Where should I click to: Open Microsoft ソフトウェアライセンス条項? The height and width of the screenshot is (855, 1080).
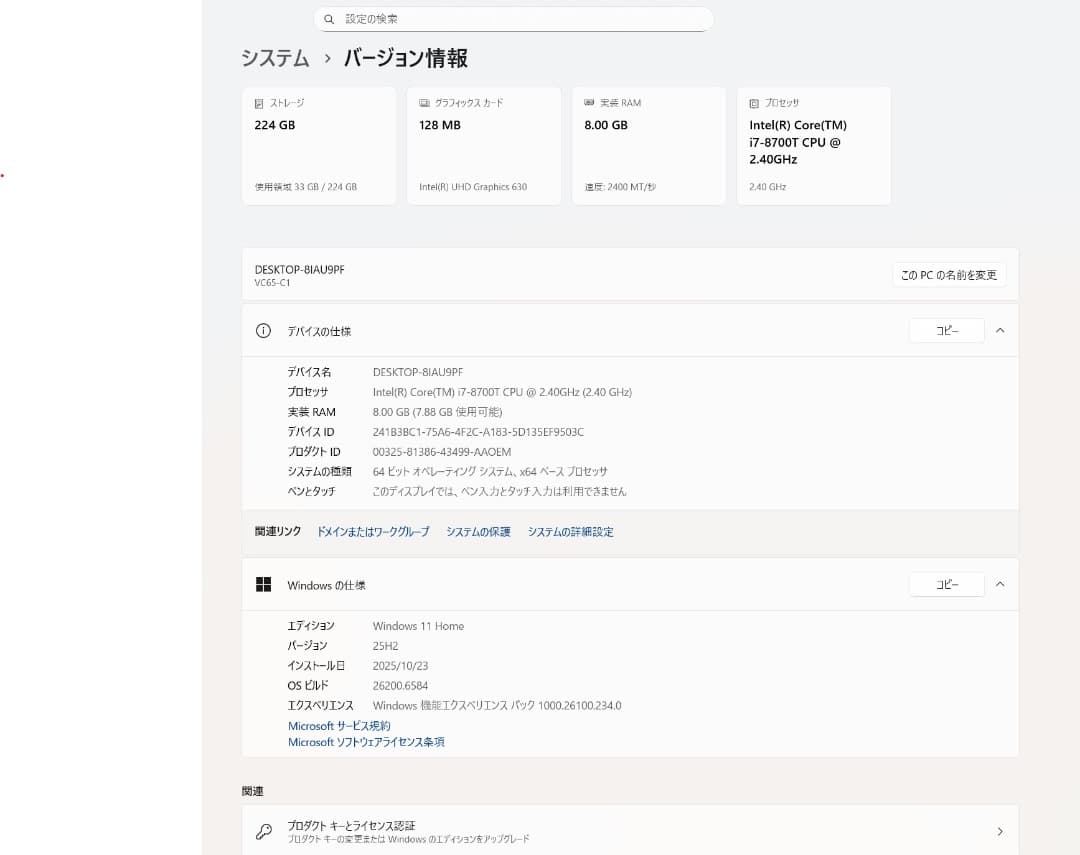click(367, 741)
